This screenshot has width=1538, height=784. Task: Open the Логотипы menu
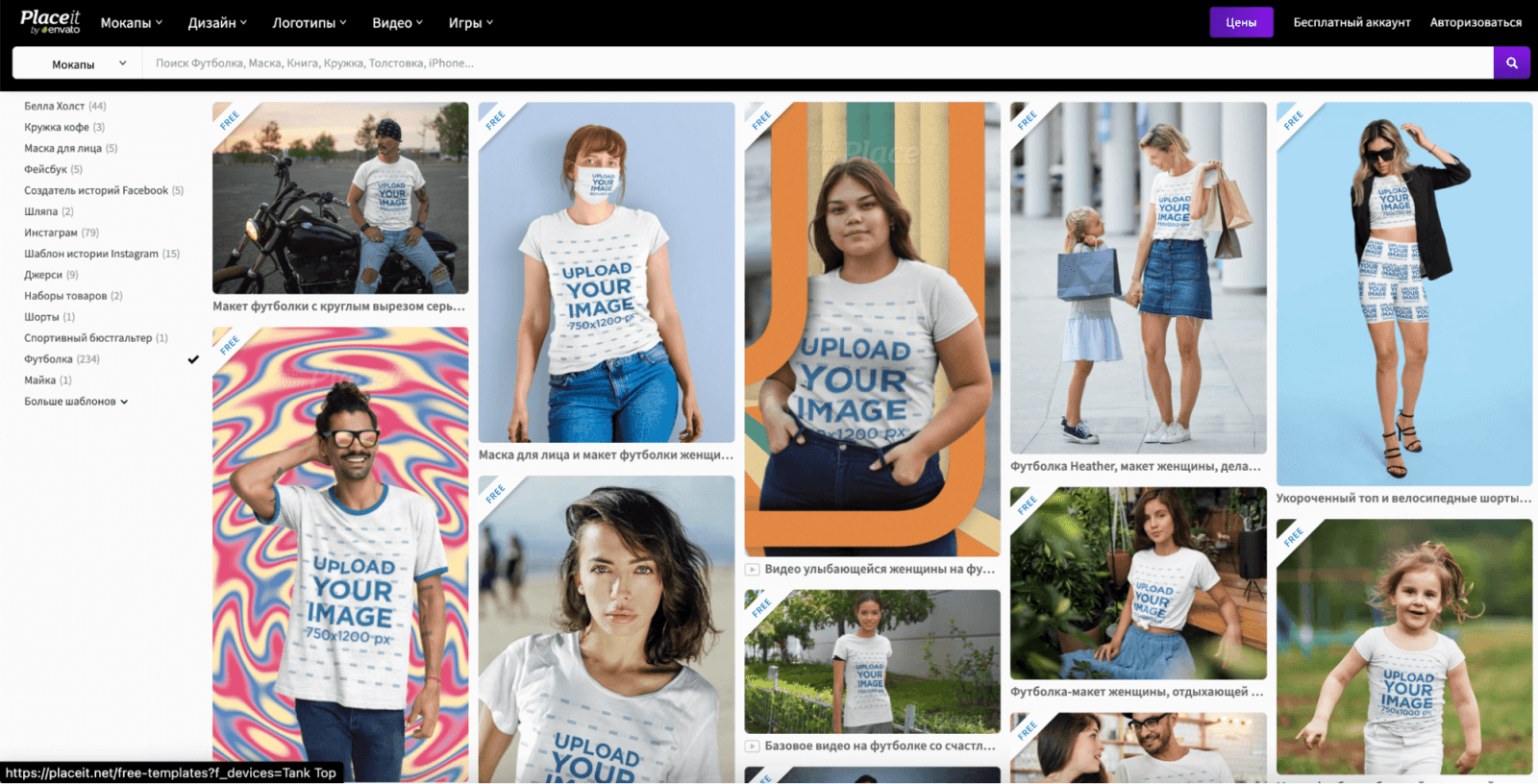(309, 23)
